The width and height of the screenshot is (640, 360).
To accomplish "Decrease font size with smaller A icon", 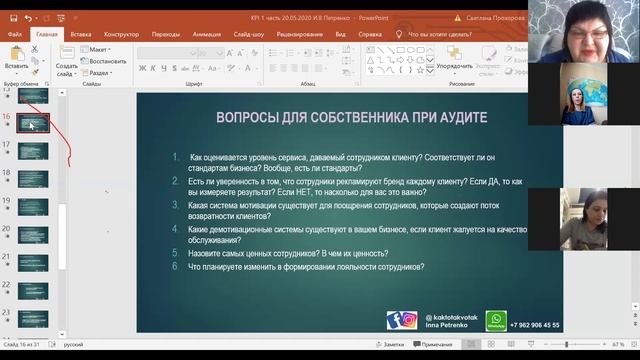I will click(x=240, y=53).
